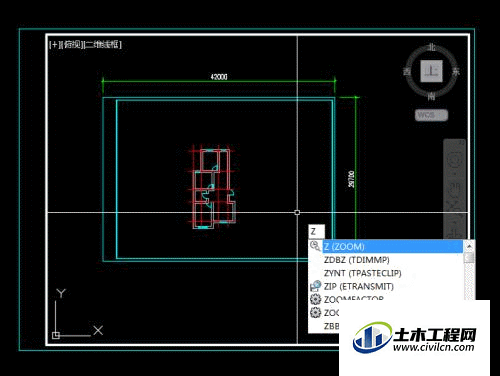Choose ZDBZ (TDIMMP) from the command list
Viewport: 500px width, 376px height.
coord(357,260)
